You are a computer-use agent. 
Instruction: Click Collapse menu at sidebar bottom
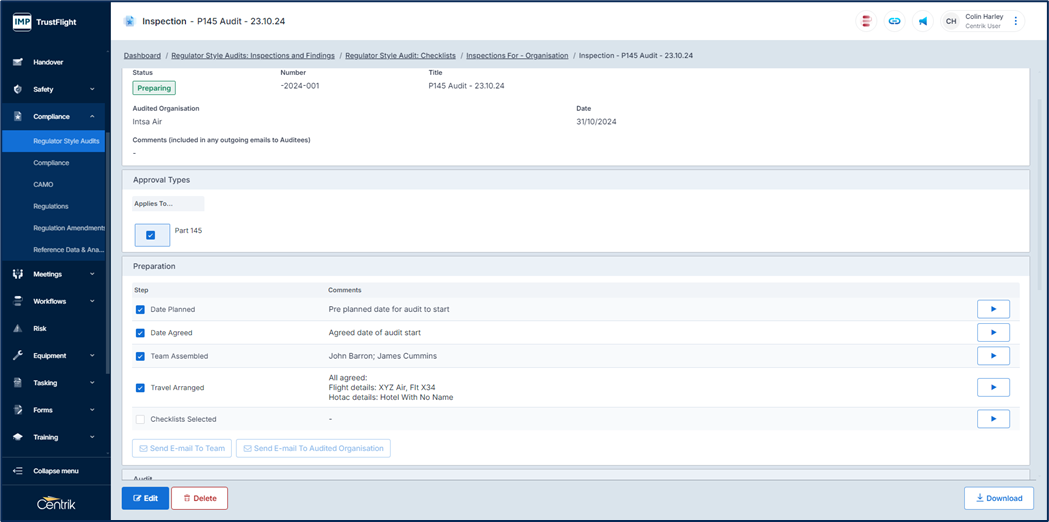tap(55, 471)
